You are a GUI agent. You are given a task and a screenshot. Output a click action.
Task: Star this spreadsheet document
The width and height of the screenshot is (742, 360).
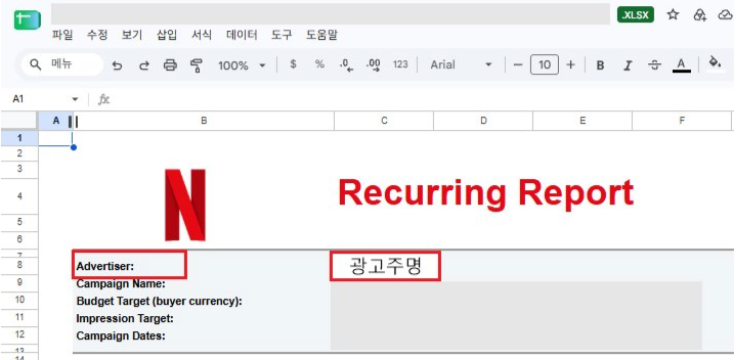click(x=672, y=15)
